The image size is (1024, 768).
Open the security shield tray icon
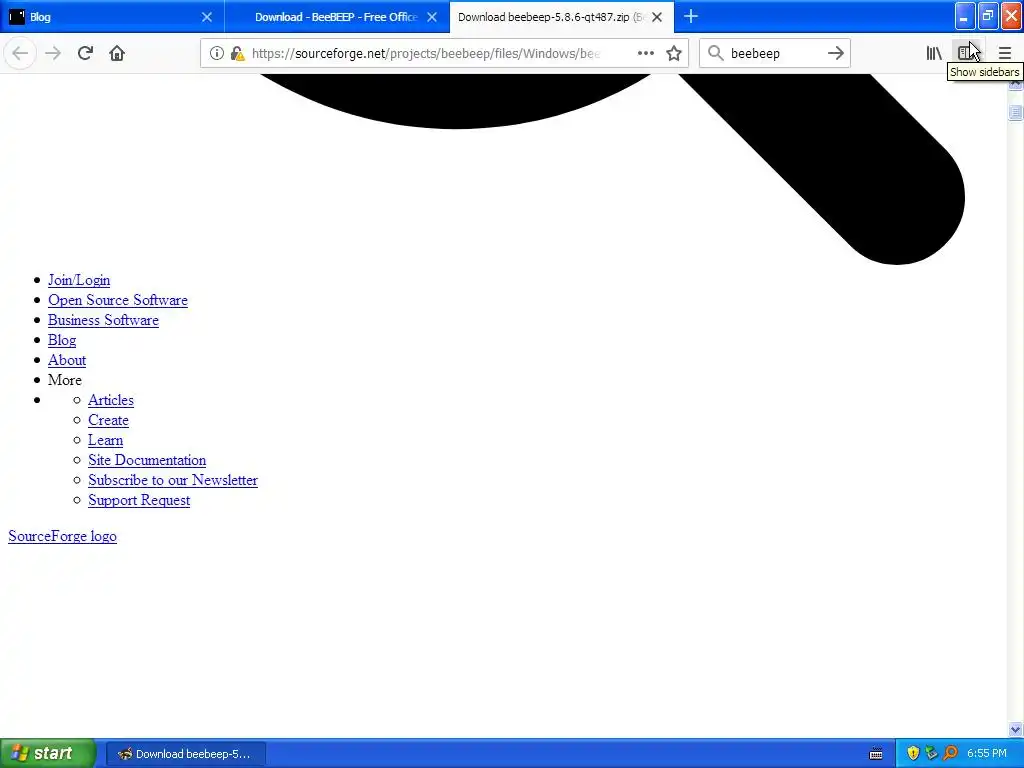tap(913, 754)
